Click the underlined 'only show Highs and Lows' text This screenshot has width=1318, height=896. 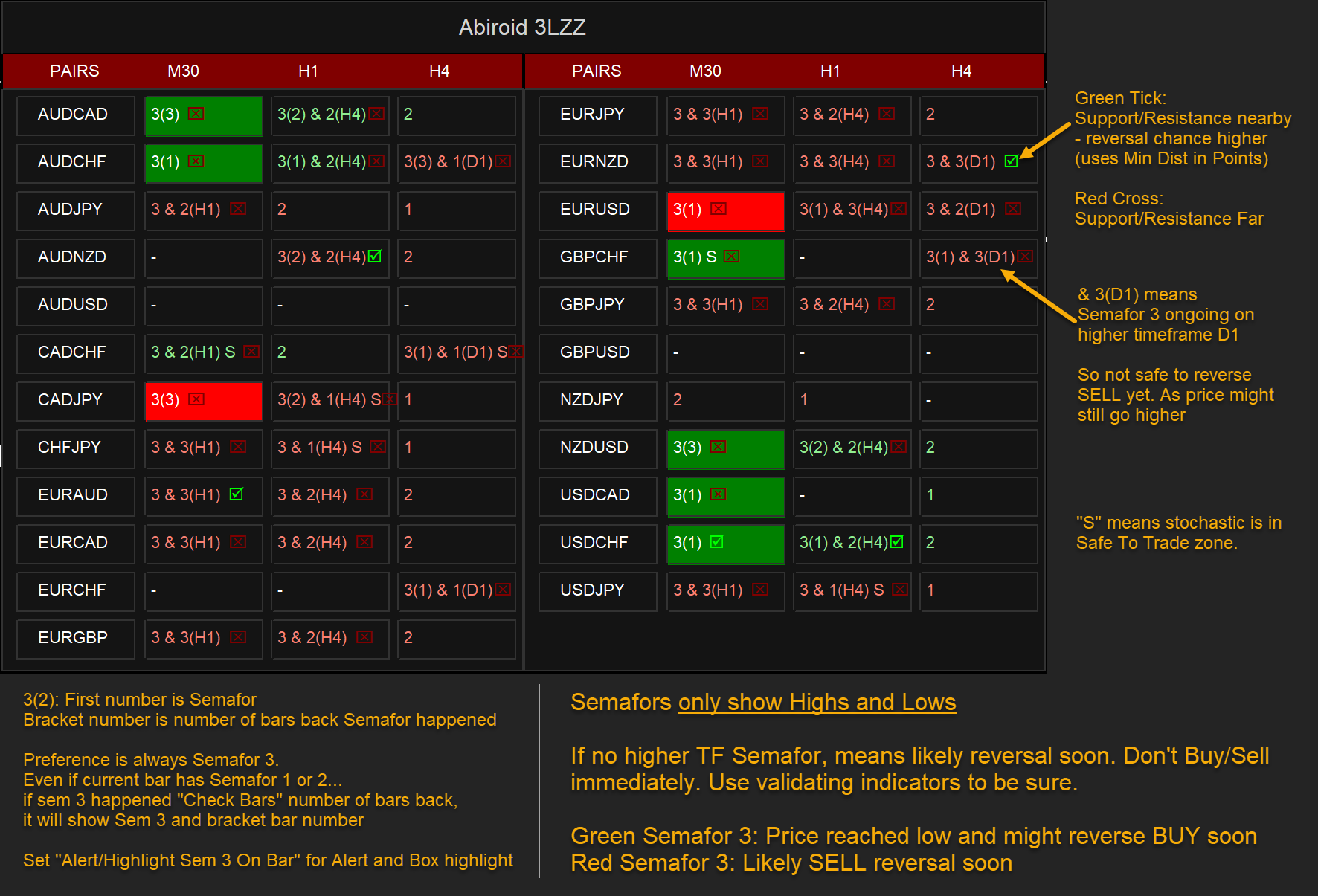click(x=817, y=703)
